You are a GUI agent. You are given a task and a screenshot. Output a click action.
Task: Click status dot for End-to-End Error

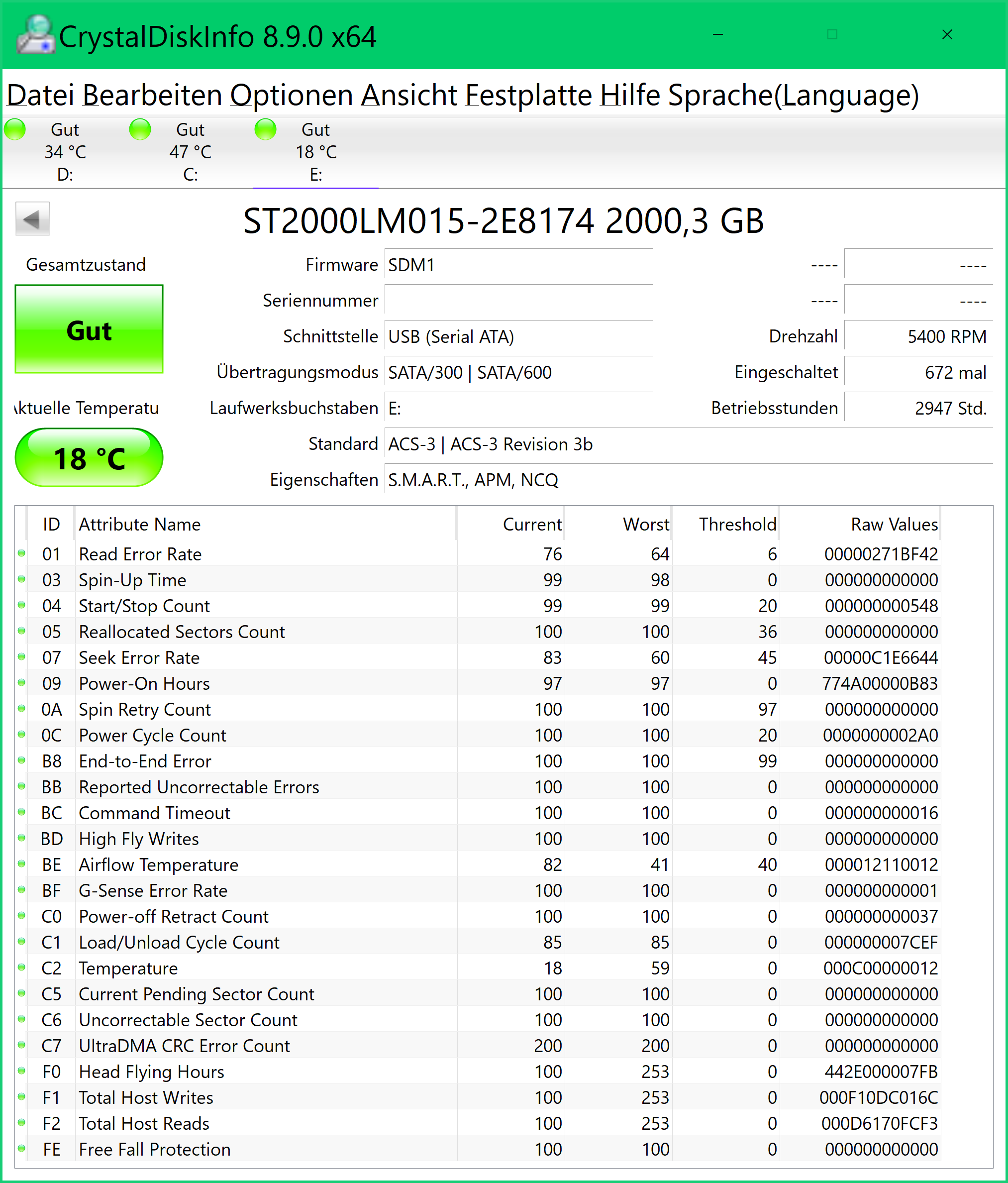(x=22, y=760)
